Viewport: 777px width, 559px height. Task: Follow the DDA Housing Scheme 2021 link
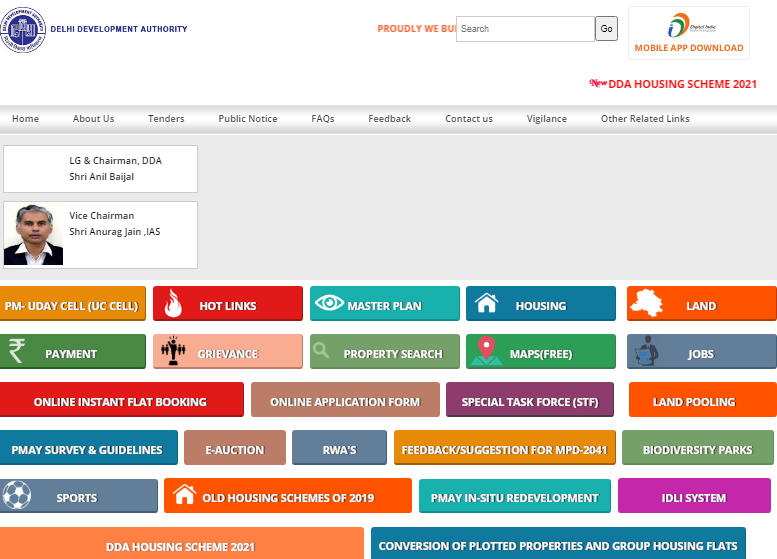pyautogui.click(x=682, y=84)
